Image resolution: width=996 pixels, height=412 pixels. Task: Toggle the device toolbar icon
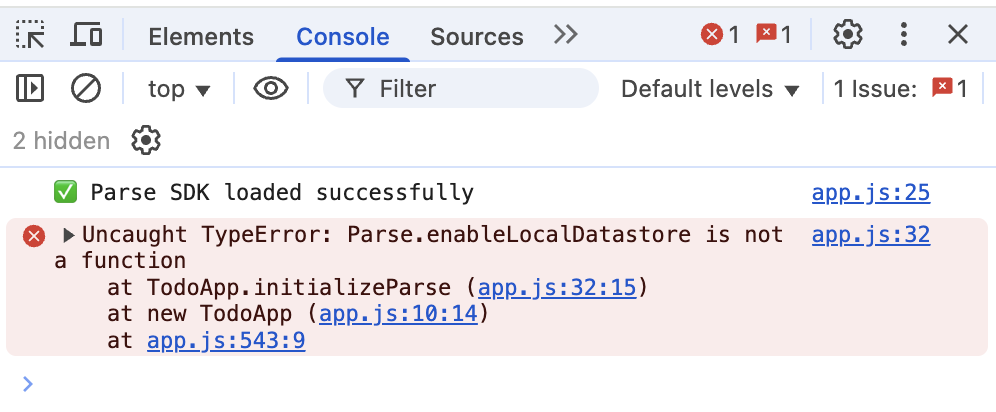[86, 34]
